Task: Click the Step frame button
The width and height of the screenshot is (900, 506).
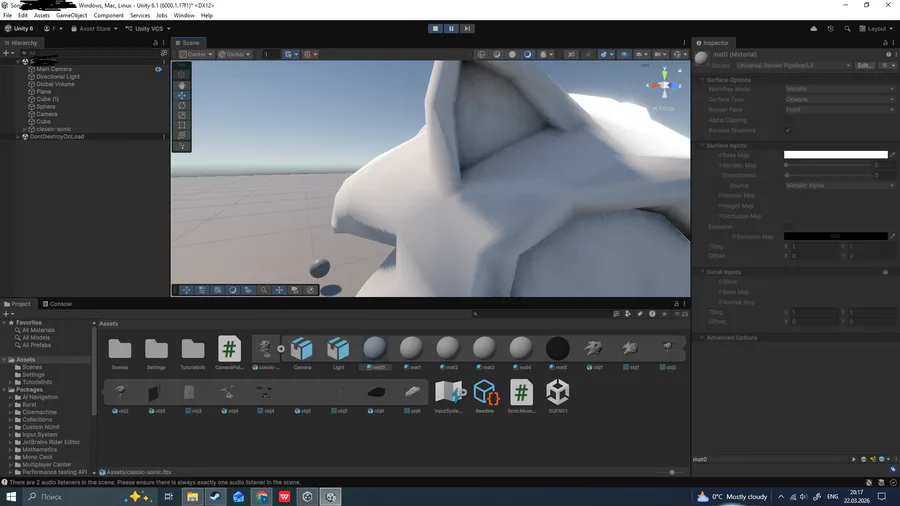Action: click(467, 28)
